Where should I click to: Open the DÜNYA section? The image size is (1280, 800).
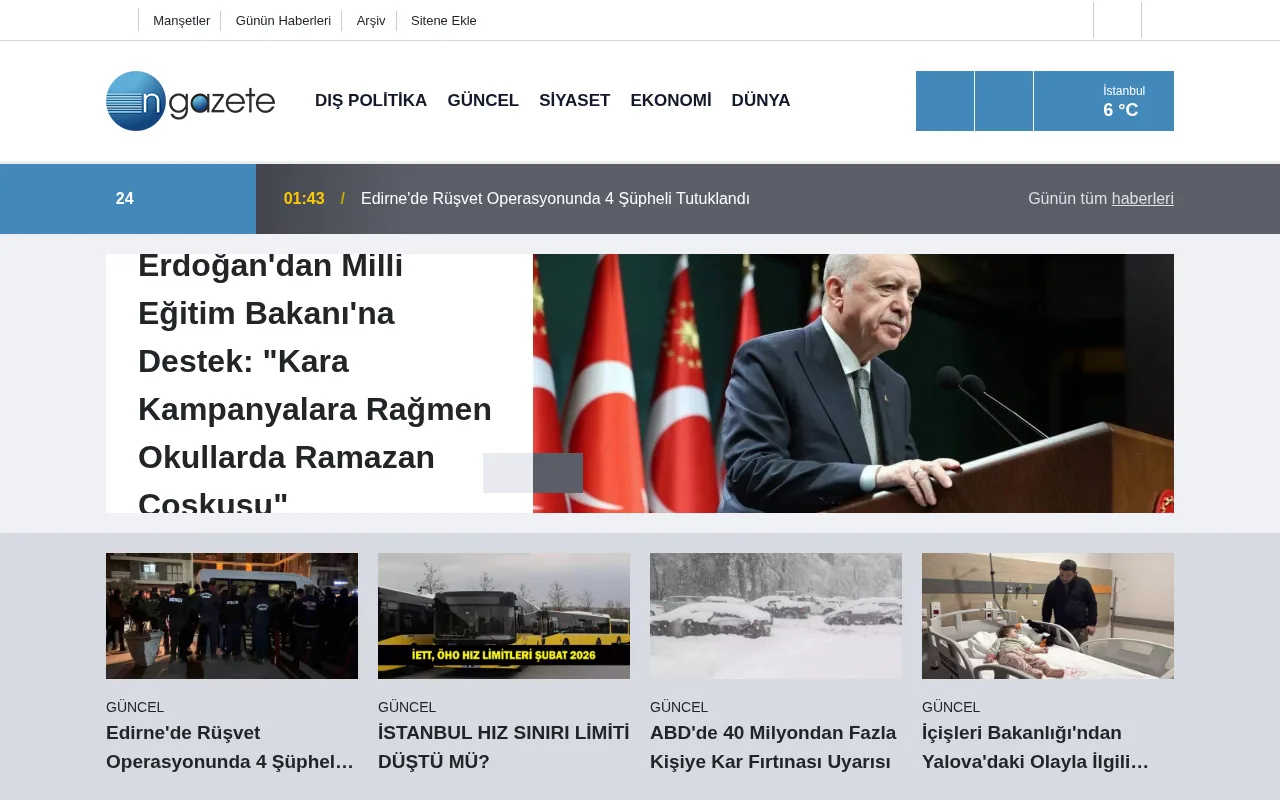pyautogui.click(x=761, y=100)
